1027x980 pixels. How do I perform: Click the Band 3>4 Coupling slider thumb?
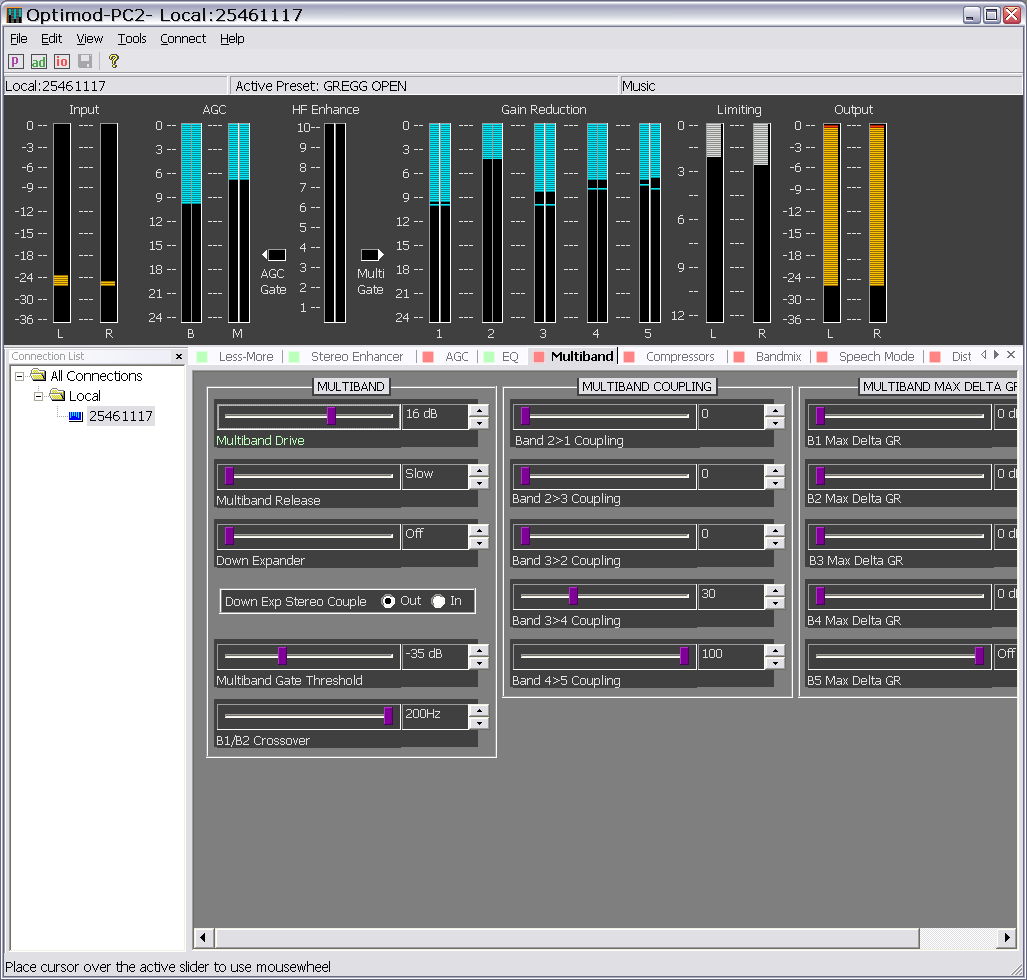(x=574, y=595)
